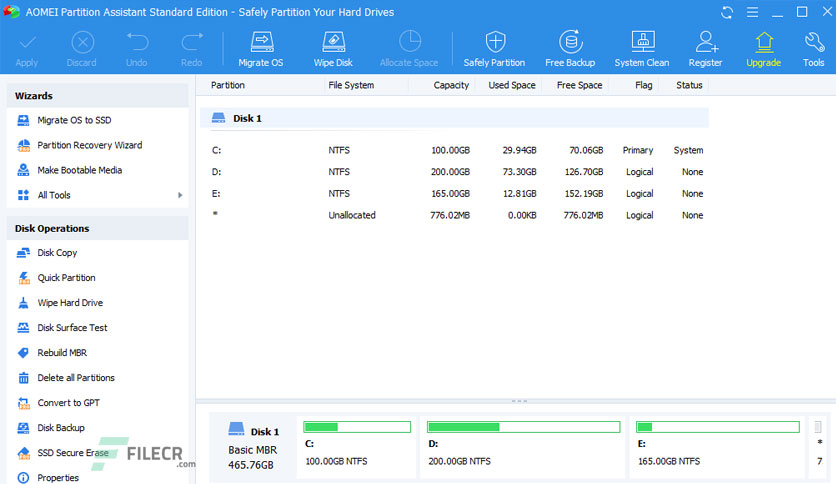Open the Tools wrench menu
Screen dimensions: 836x484
(814, 49)
